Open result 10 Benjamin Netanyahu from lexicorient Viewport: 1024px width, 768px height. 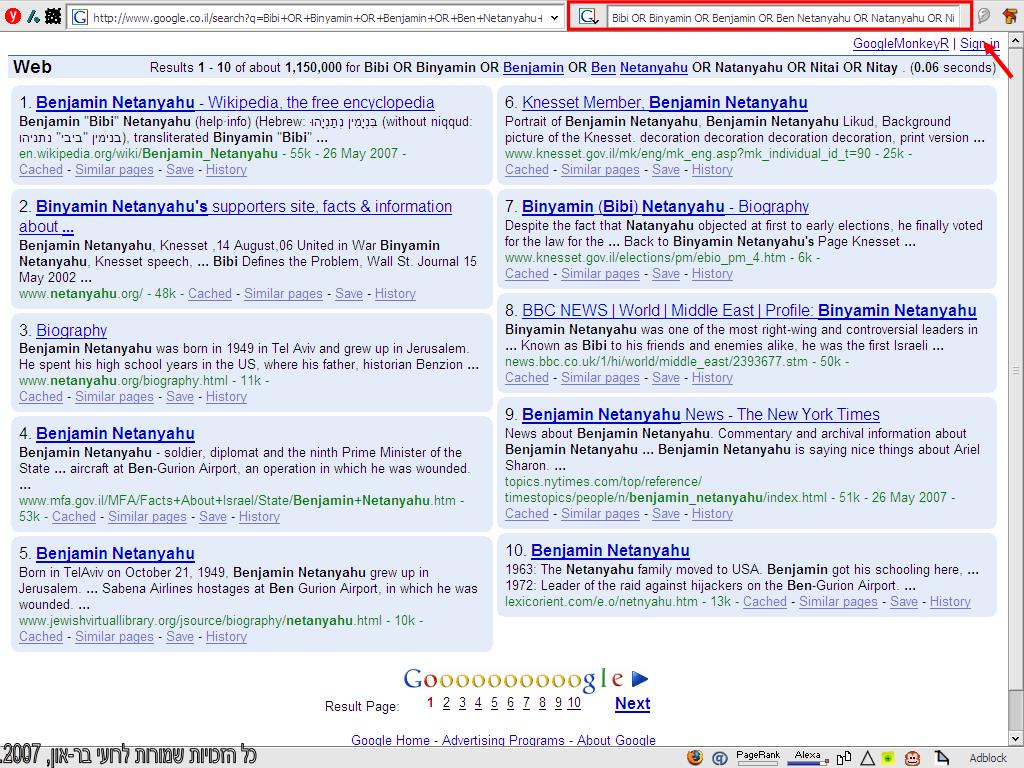(x=610, y=551)
